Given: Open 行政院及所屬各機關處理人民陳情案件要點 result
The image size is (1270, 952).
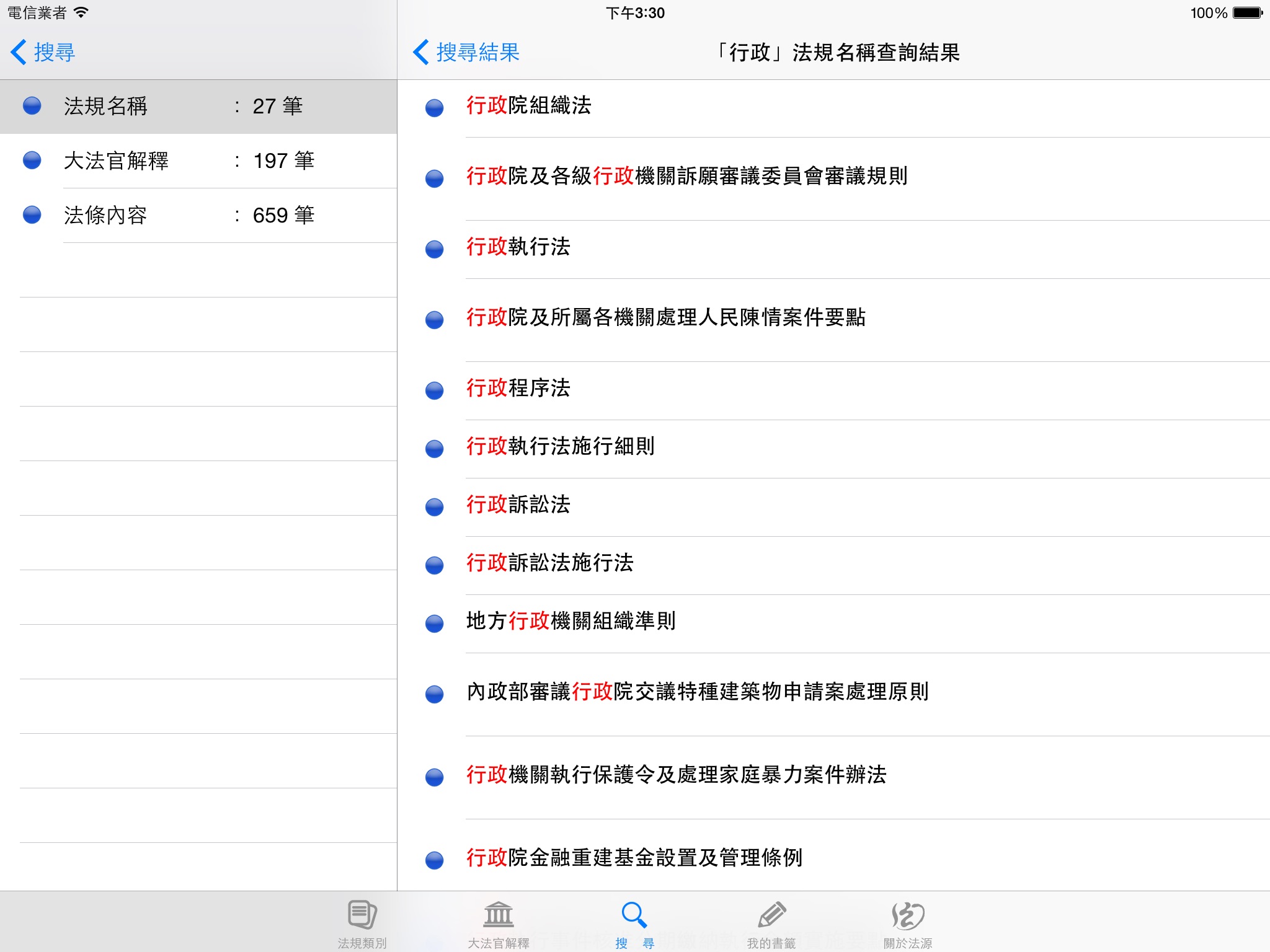Looking at the screenshot, I should coord(833,320).
